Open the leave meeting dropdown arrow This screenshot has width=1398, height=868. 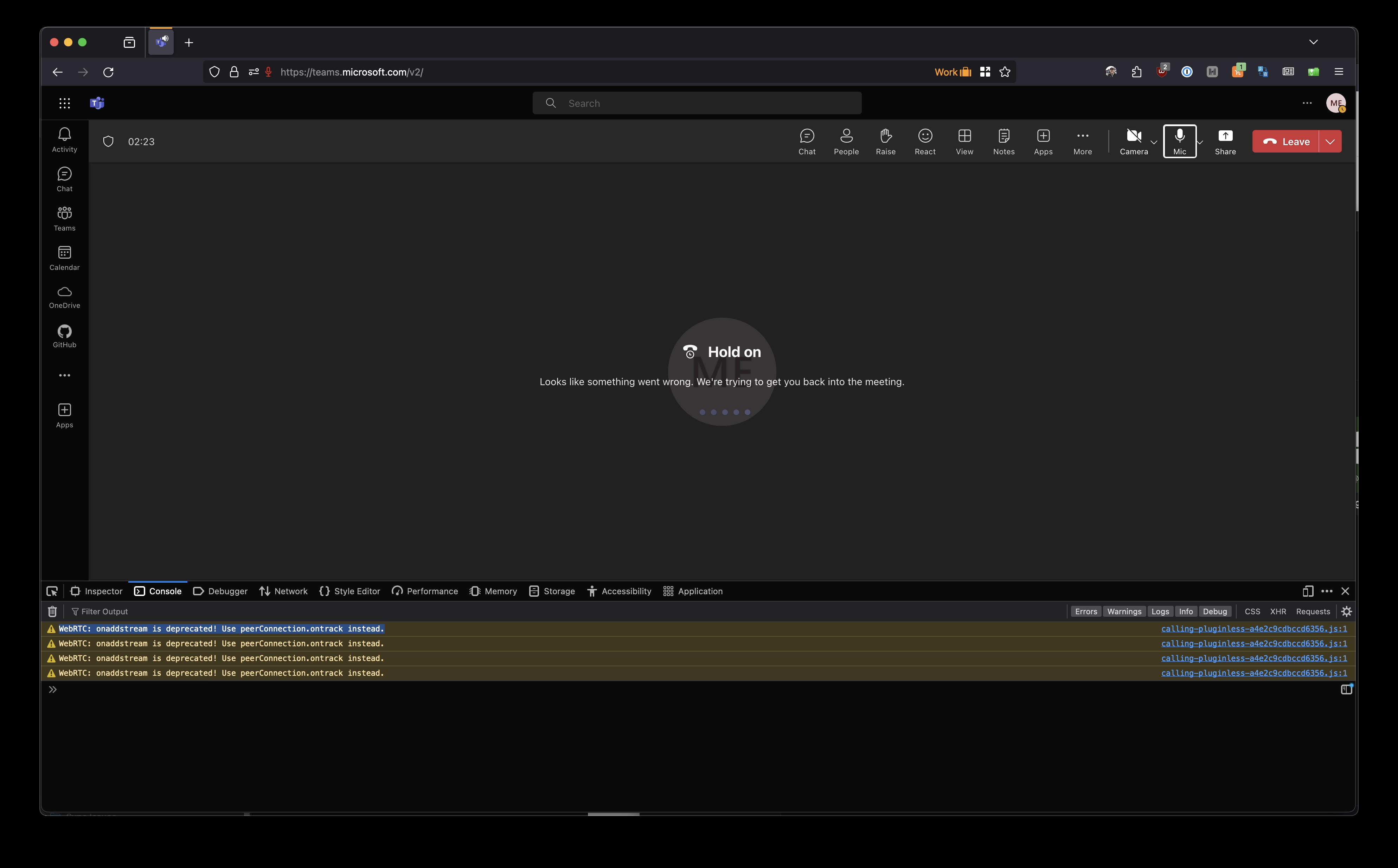point(1330,141)
